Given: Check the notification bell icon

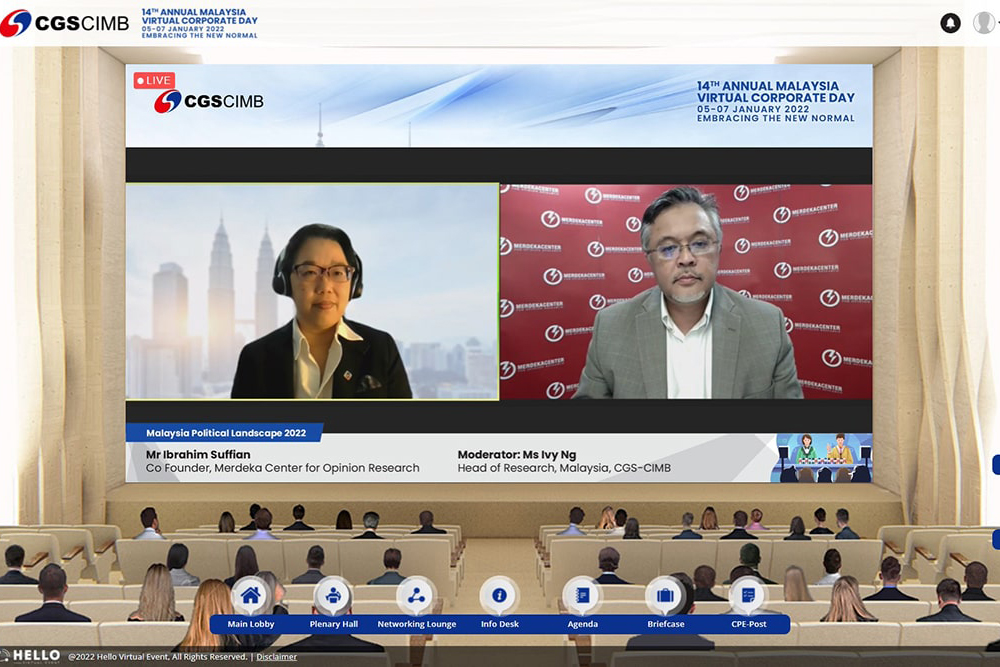Looking at the screenshot, I should [950, 23].
